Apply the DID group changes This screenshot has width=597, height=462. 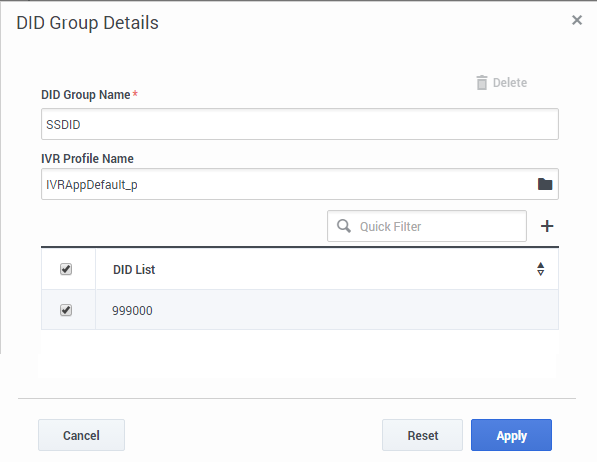click(511, 435)
